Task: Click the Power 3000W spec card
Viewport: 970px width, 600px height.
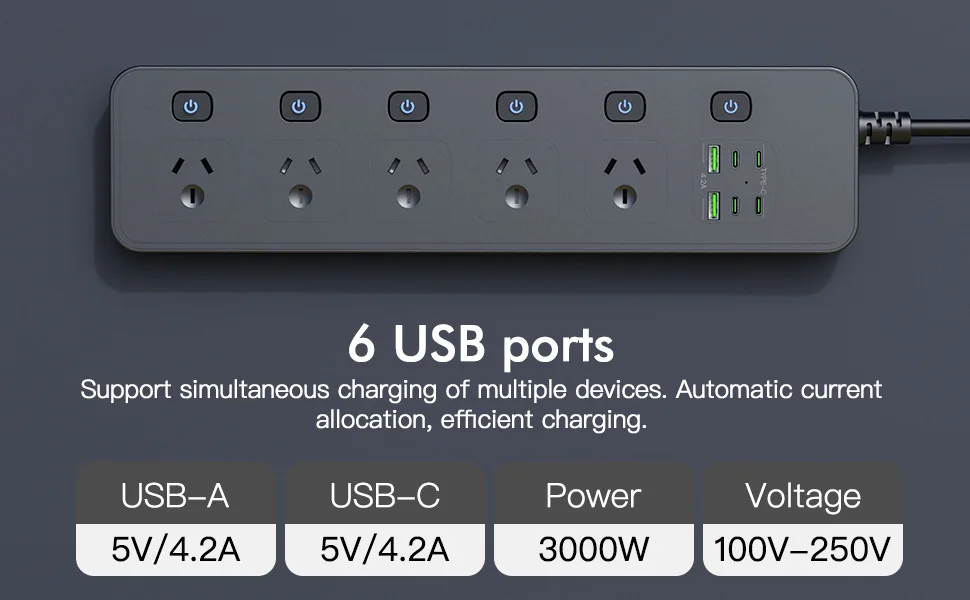Action: [x=594, y=519]
